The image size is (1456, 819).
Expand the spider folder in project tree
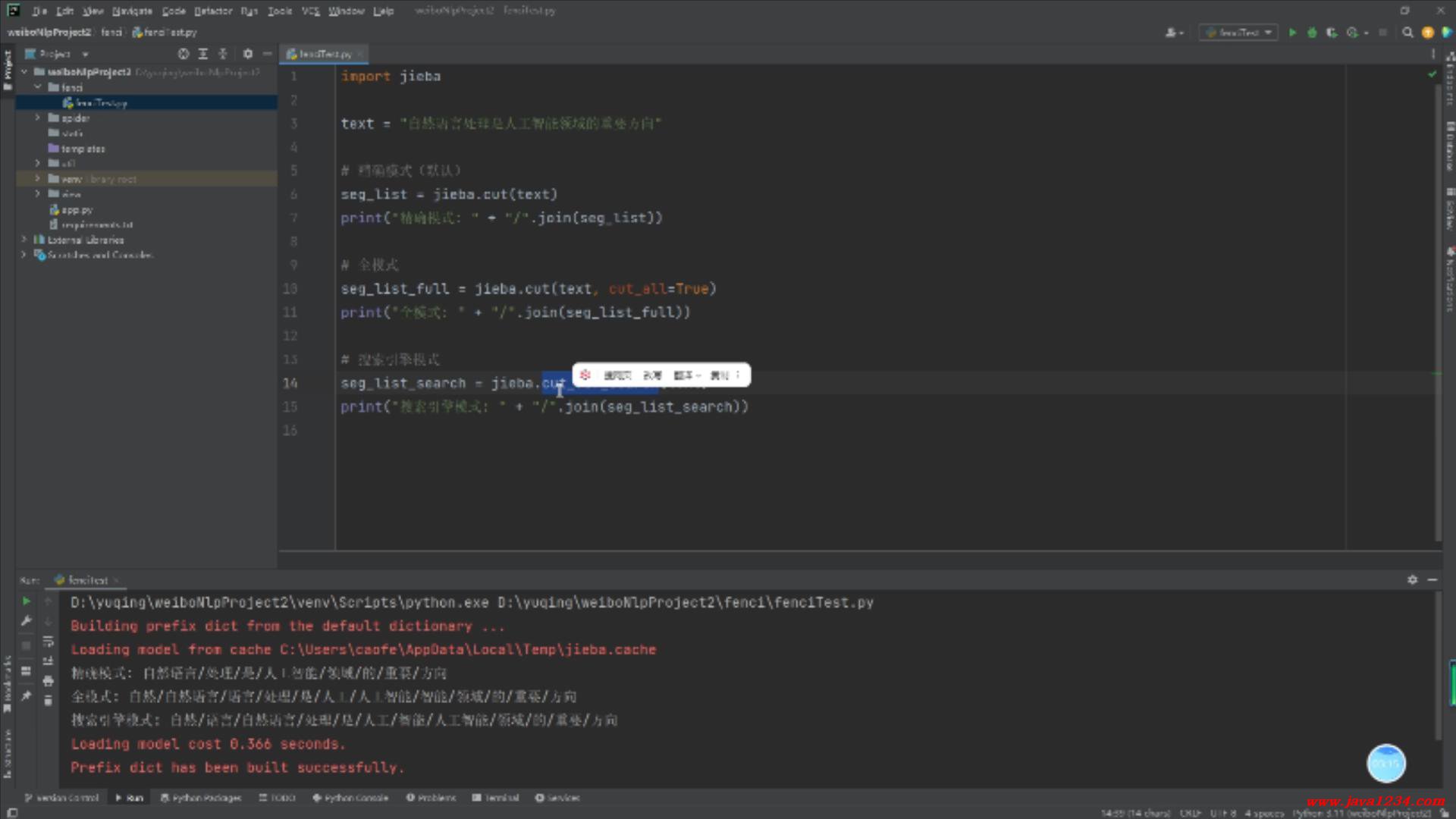coord(37,118)
